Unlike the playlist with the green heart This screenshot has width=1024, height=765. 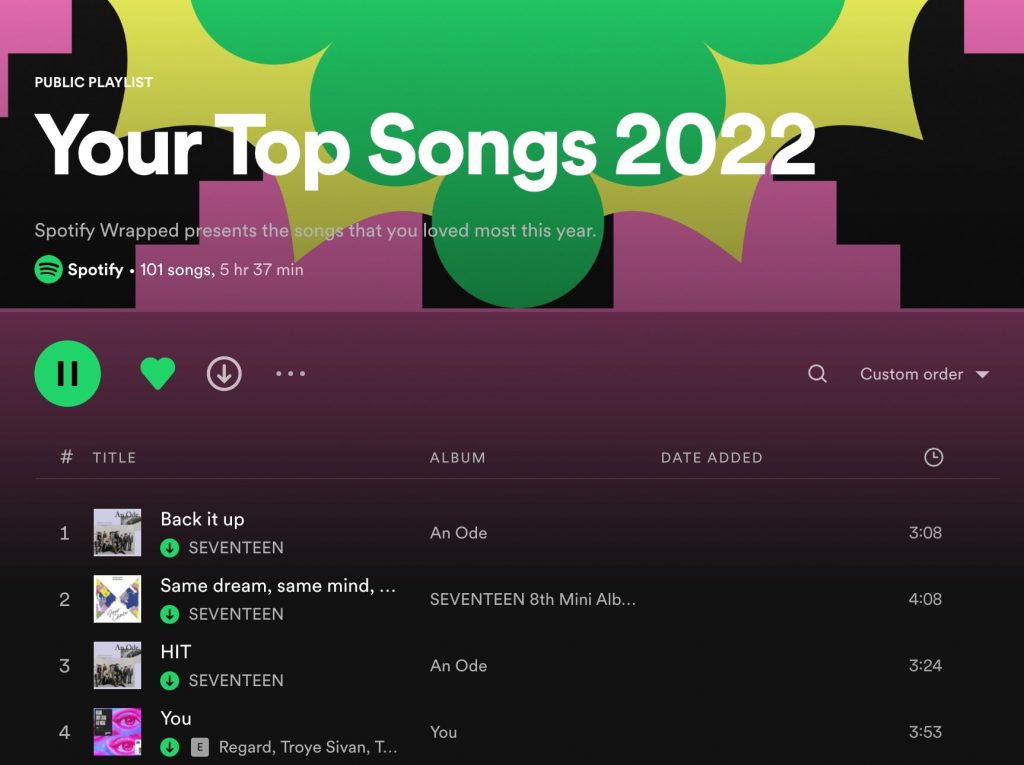[158, 374]
